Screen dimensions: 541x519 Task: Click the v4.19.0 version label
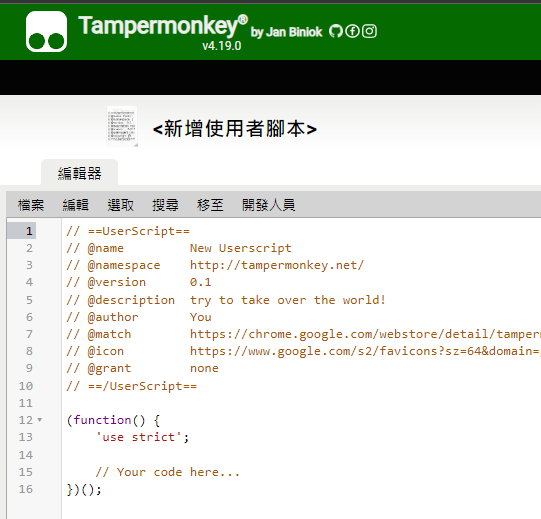pyautogui.click(x=222, y=46)
